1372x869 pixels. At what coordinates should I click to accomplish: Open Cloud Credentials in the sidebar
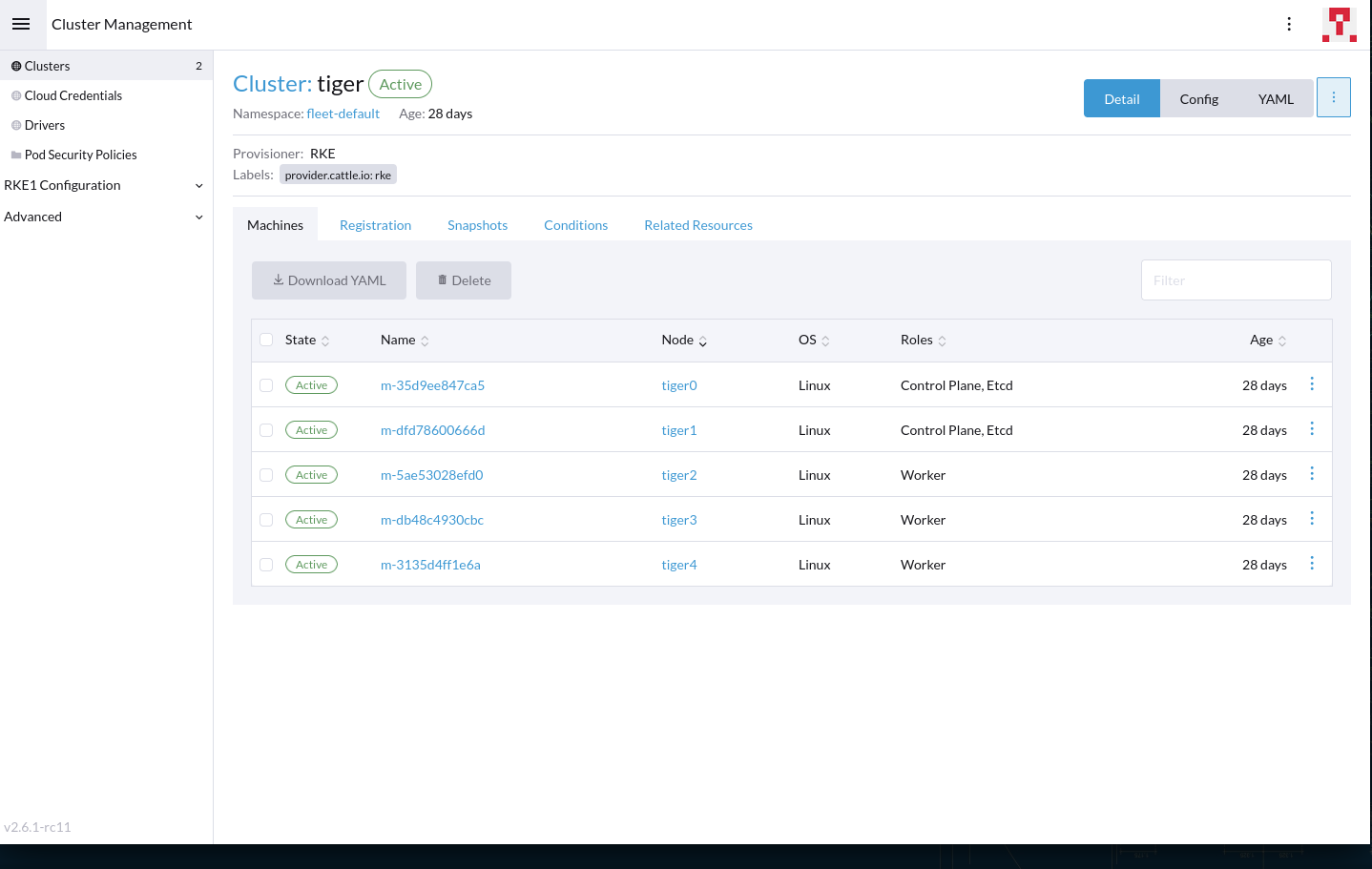[x=106, y=95]
